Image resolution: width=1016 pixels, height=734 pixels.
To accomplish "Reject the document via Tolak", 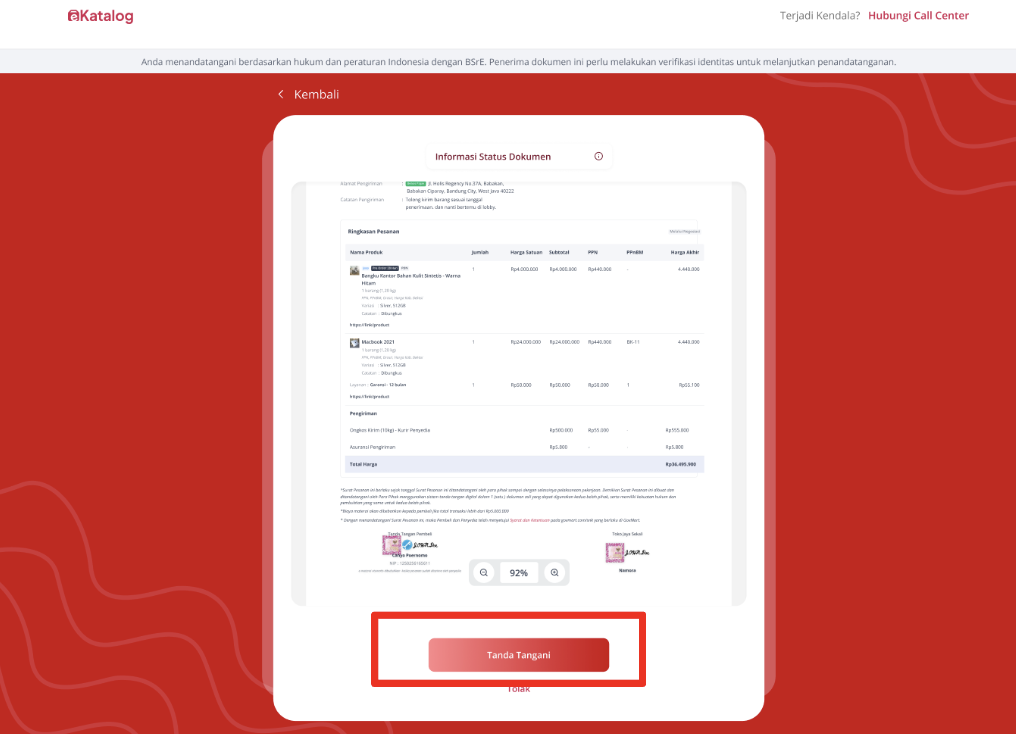I will [x=518, y=689].
